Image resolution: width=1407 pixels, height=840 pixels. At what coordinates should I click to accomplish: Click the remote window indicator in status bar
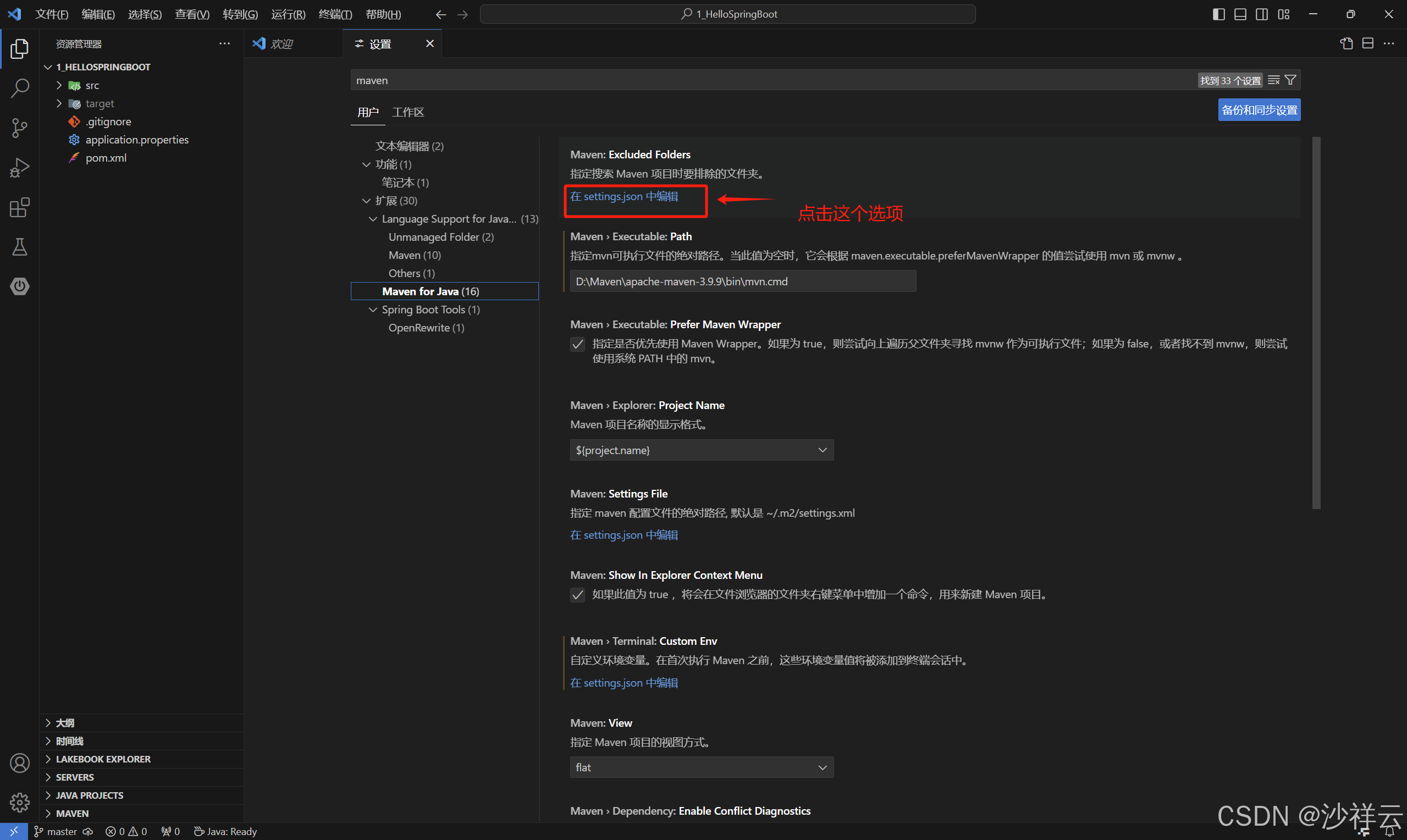pyautogui.click(x=14, y=832)
